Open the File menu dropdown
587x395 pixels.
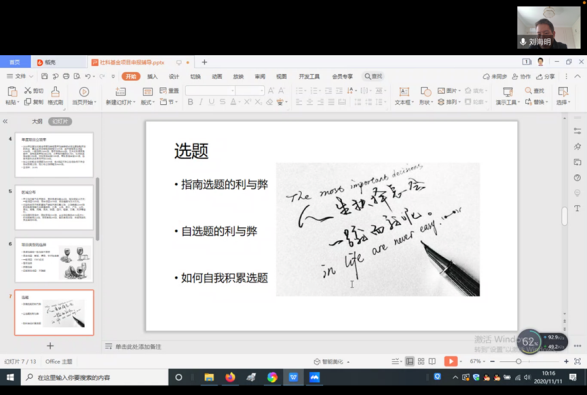pyautogui.click(x=20, y=76)
